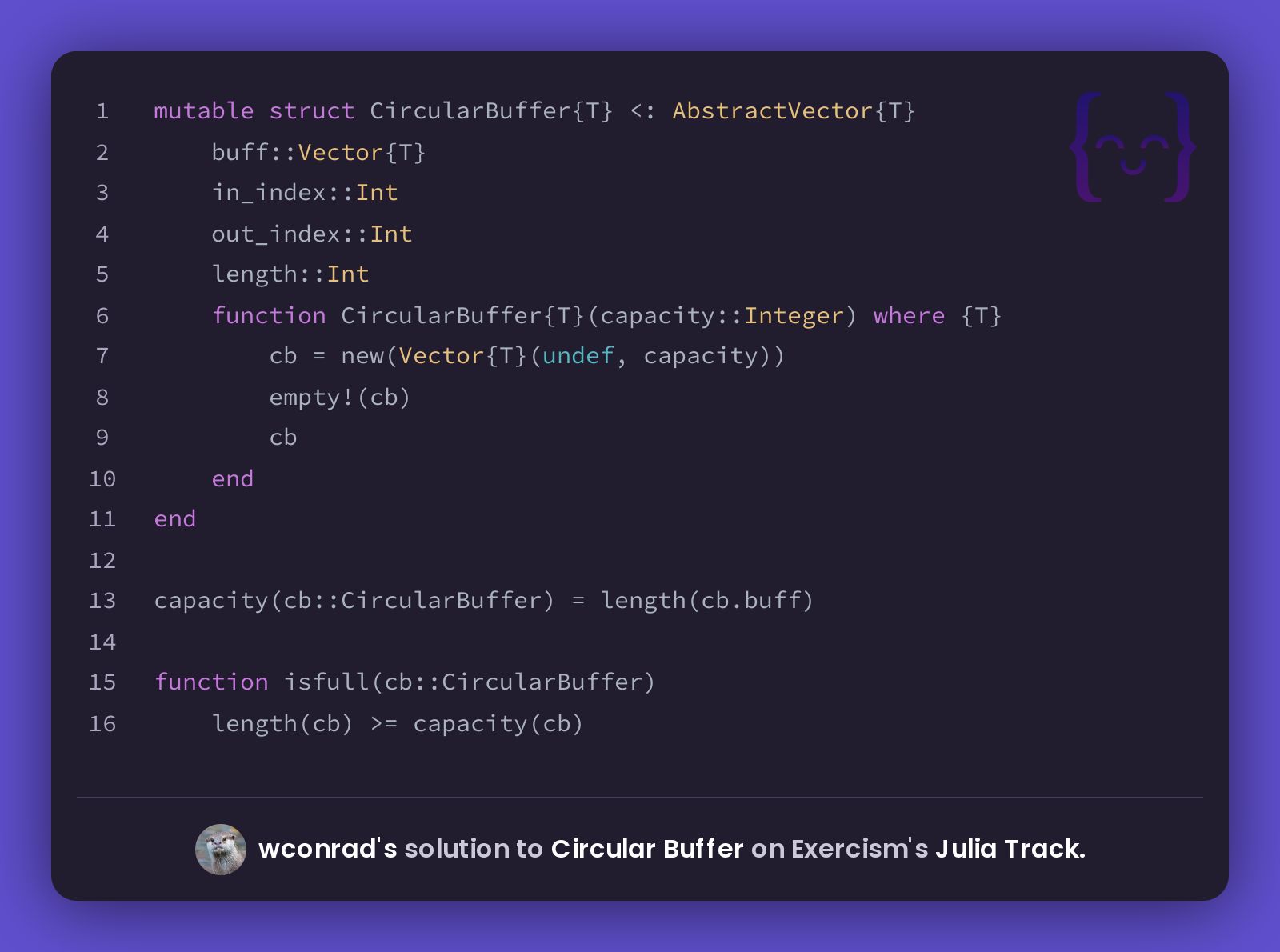1280x952 pixels.
Task: Select the Integer type annotation on line 6
Action: [793, 315]
